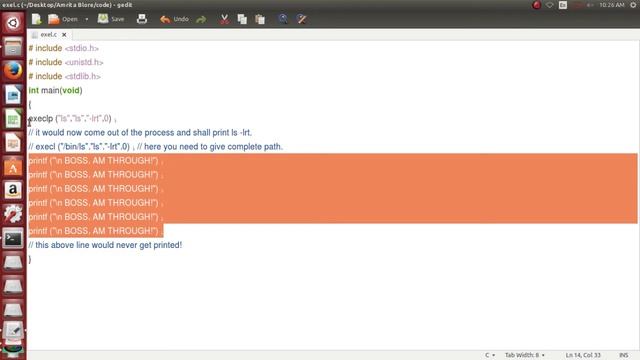Click the Ln 14, Col 33 indicator

[583, 355]
